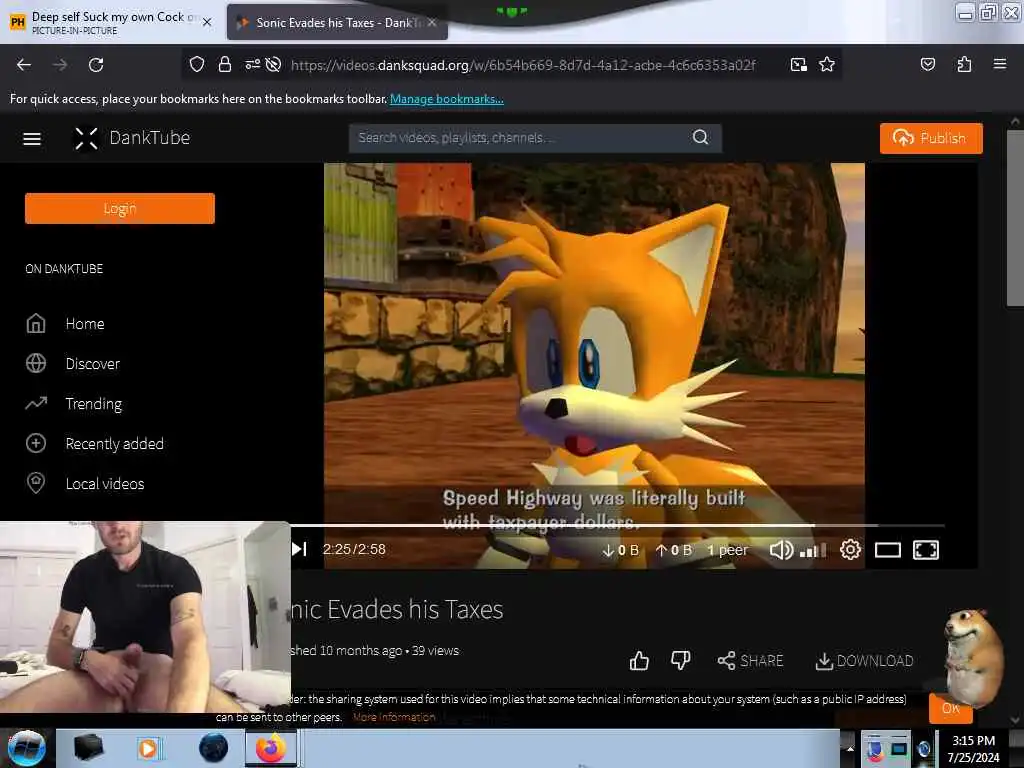Click the browser URL address bar
The width and height of the screenshot is (1024, 768).
522,65
